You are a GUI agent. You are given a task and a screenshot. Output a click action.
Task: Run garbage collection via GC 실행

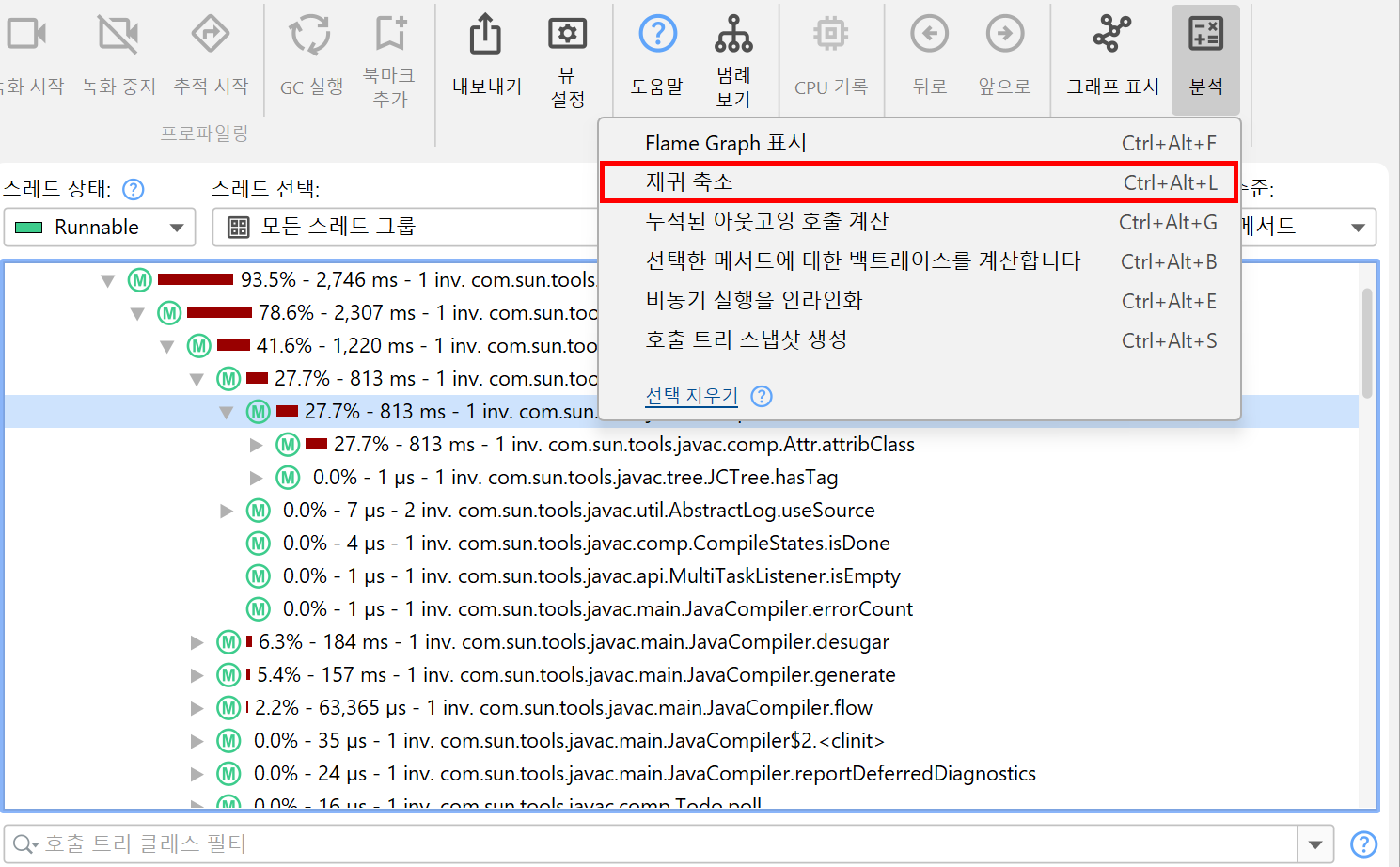[310, 35]
